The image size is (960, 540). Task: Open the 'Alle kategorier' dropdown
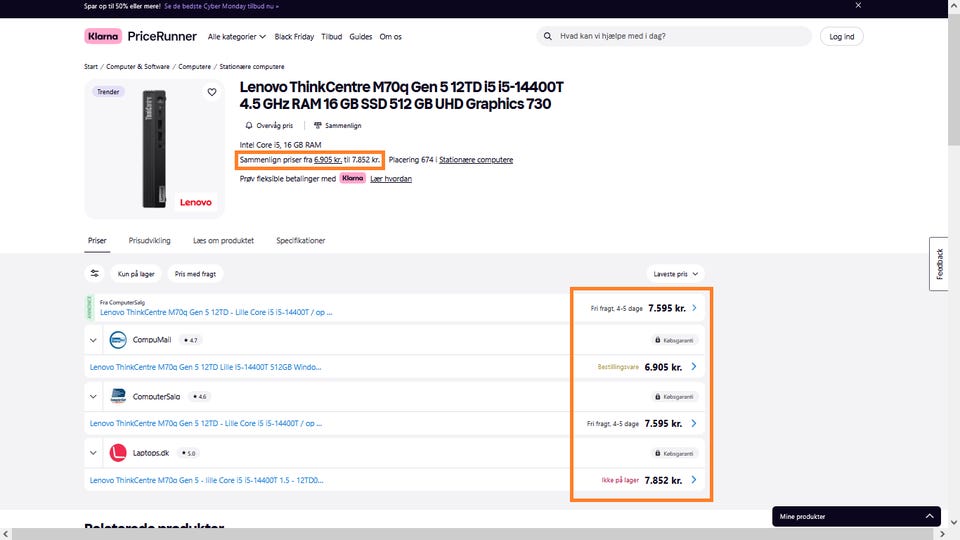[236, 37]
